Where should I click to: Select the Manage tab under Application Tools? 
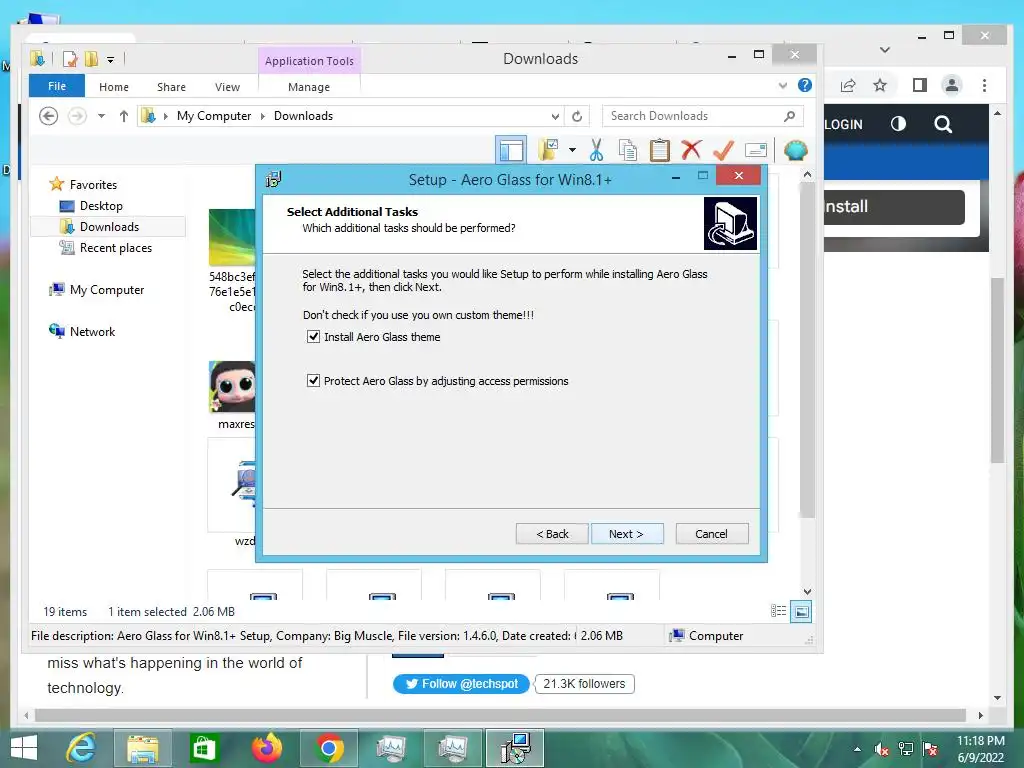[309, 87]
